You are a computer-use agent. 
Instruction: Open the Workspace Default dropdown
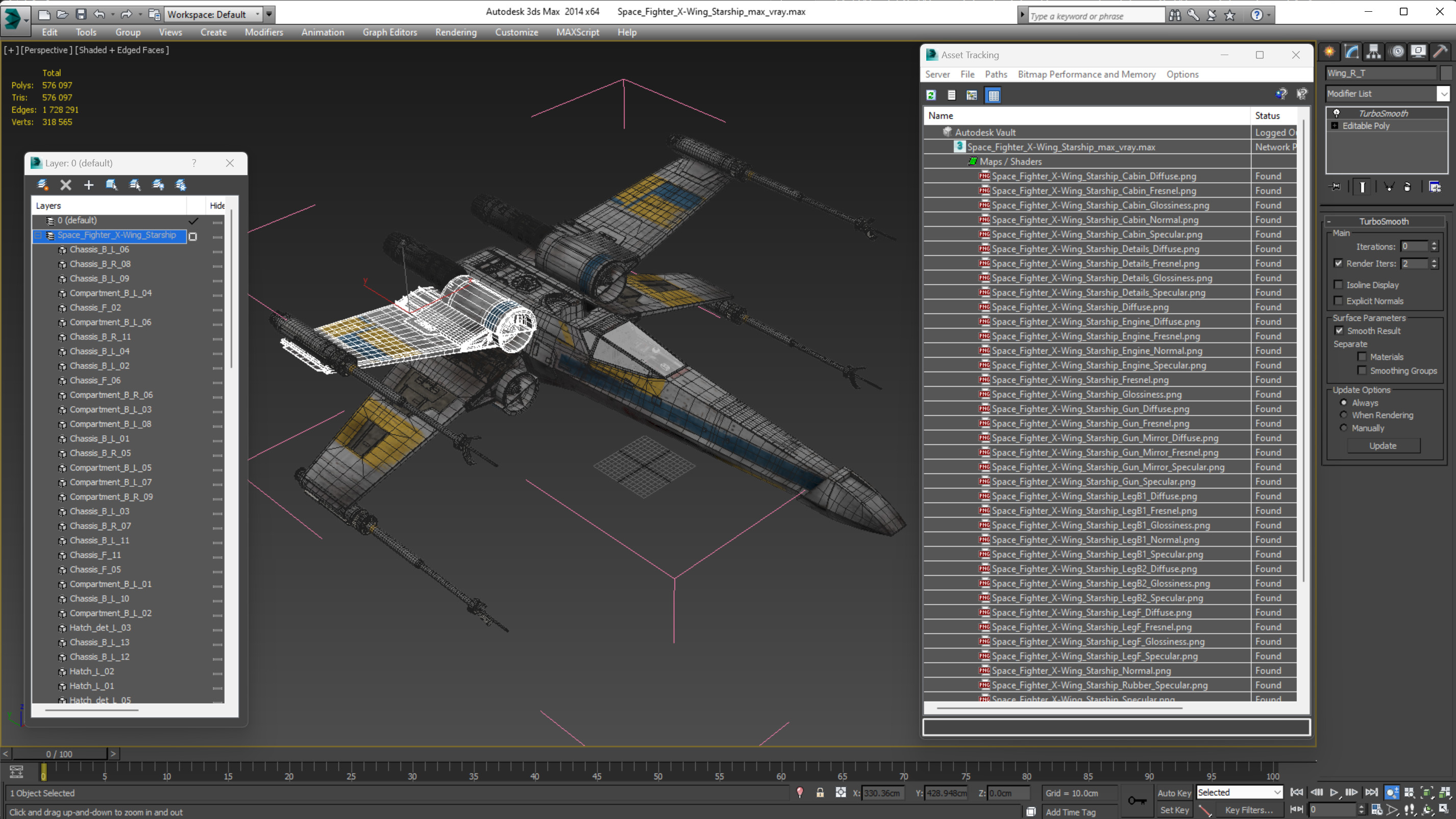pyautogui.click(x=258, y=14)
